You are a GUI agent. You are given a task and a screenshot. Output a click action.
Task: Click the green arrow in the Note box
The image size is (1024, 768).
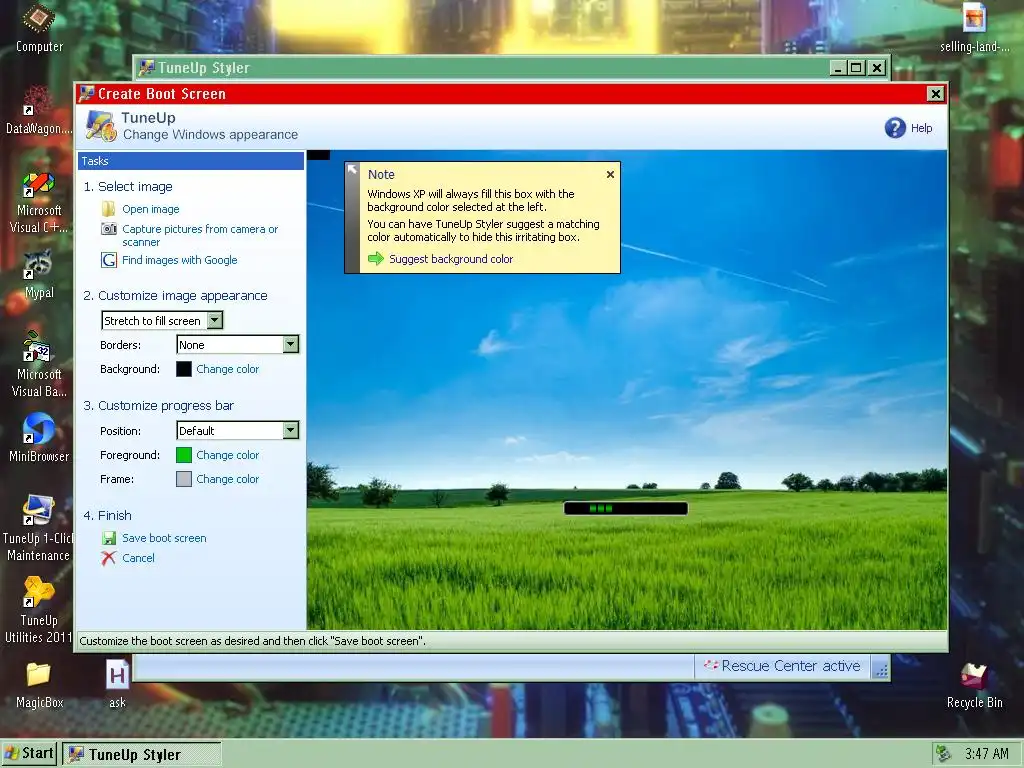(x=376, y=259)
